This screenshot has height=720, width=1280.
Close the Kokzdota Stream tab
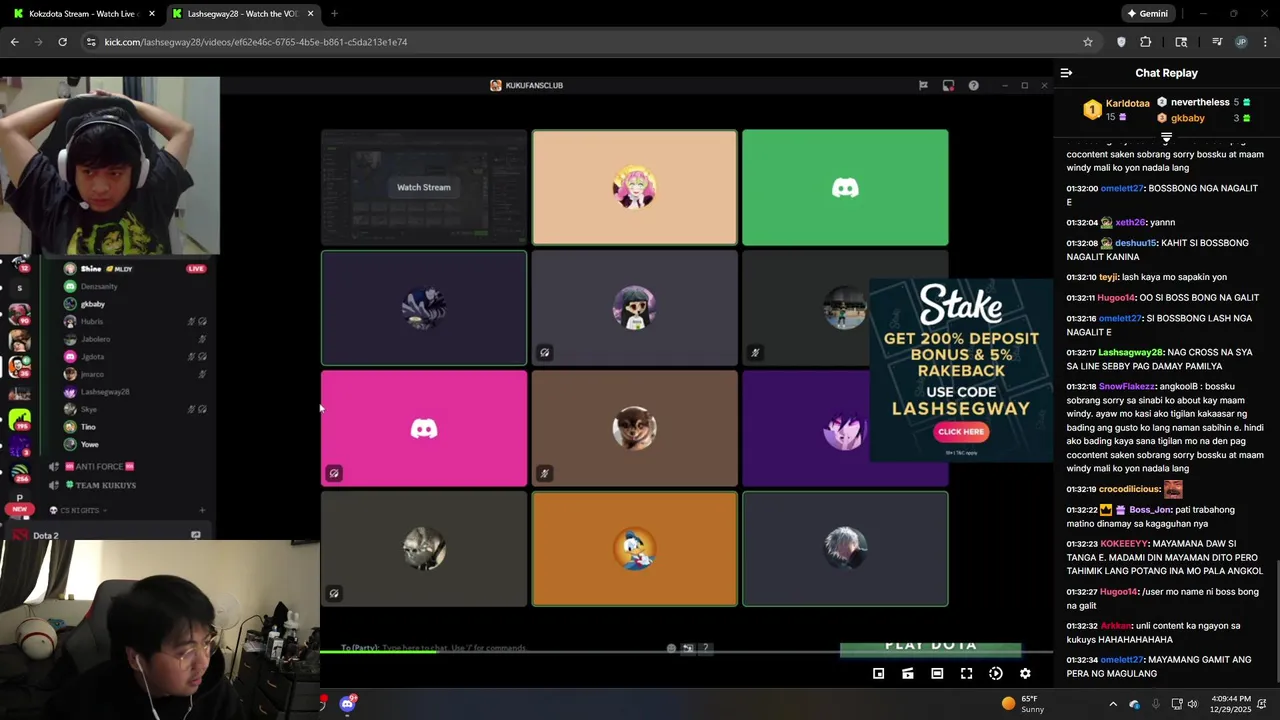(152, 14)
